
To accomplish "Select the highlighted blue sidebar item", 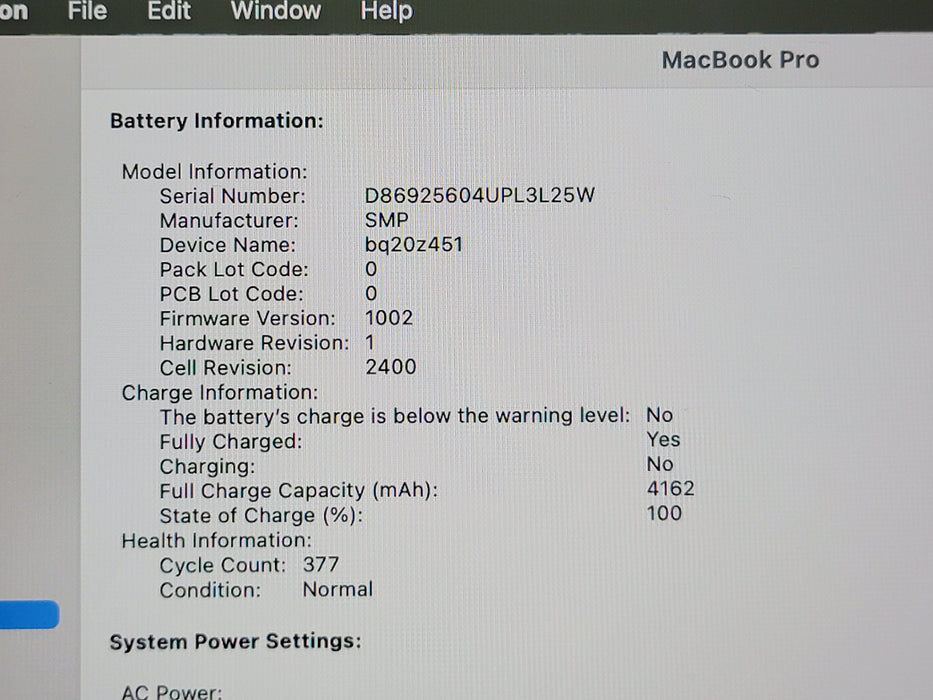I will [29, 614].
